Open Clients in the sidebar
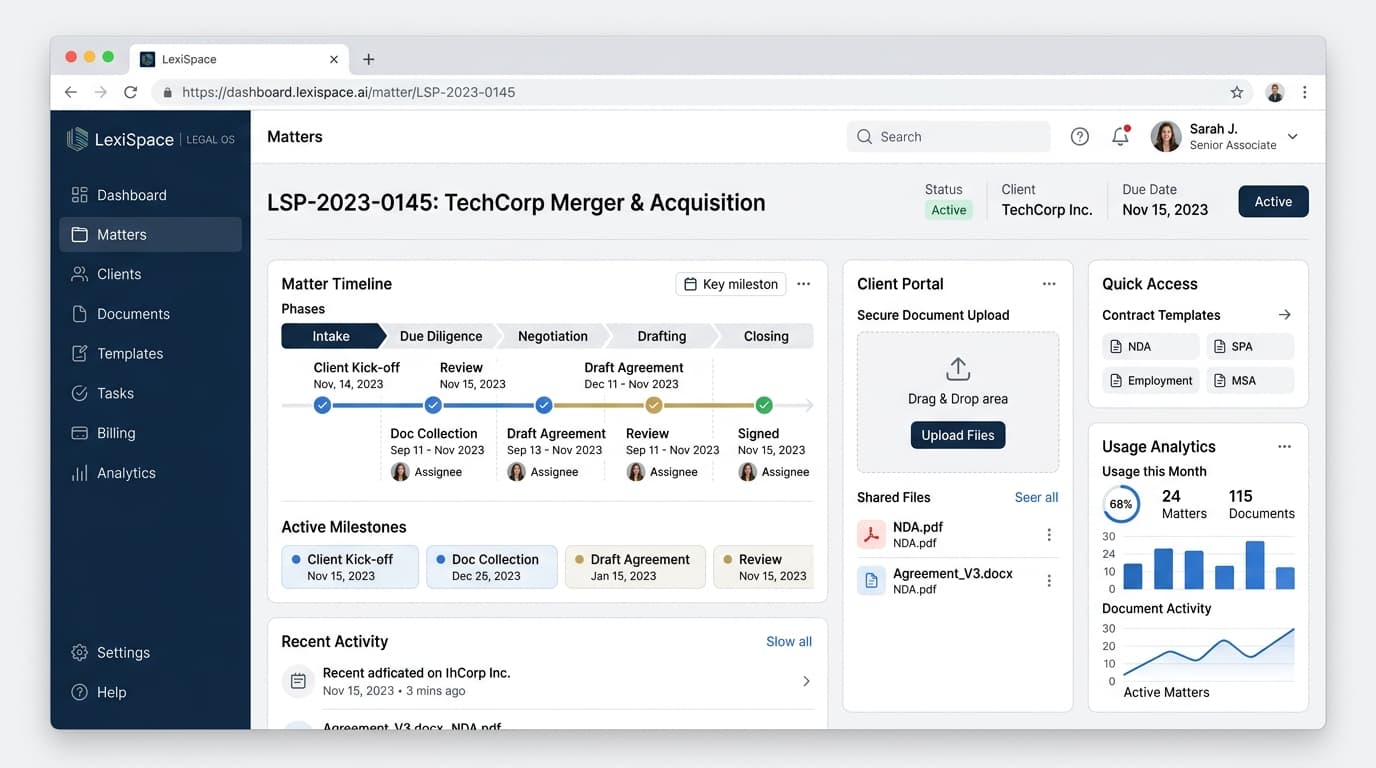This screenshot has width=1376, height=768. point(150,274)
